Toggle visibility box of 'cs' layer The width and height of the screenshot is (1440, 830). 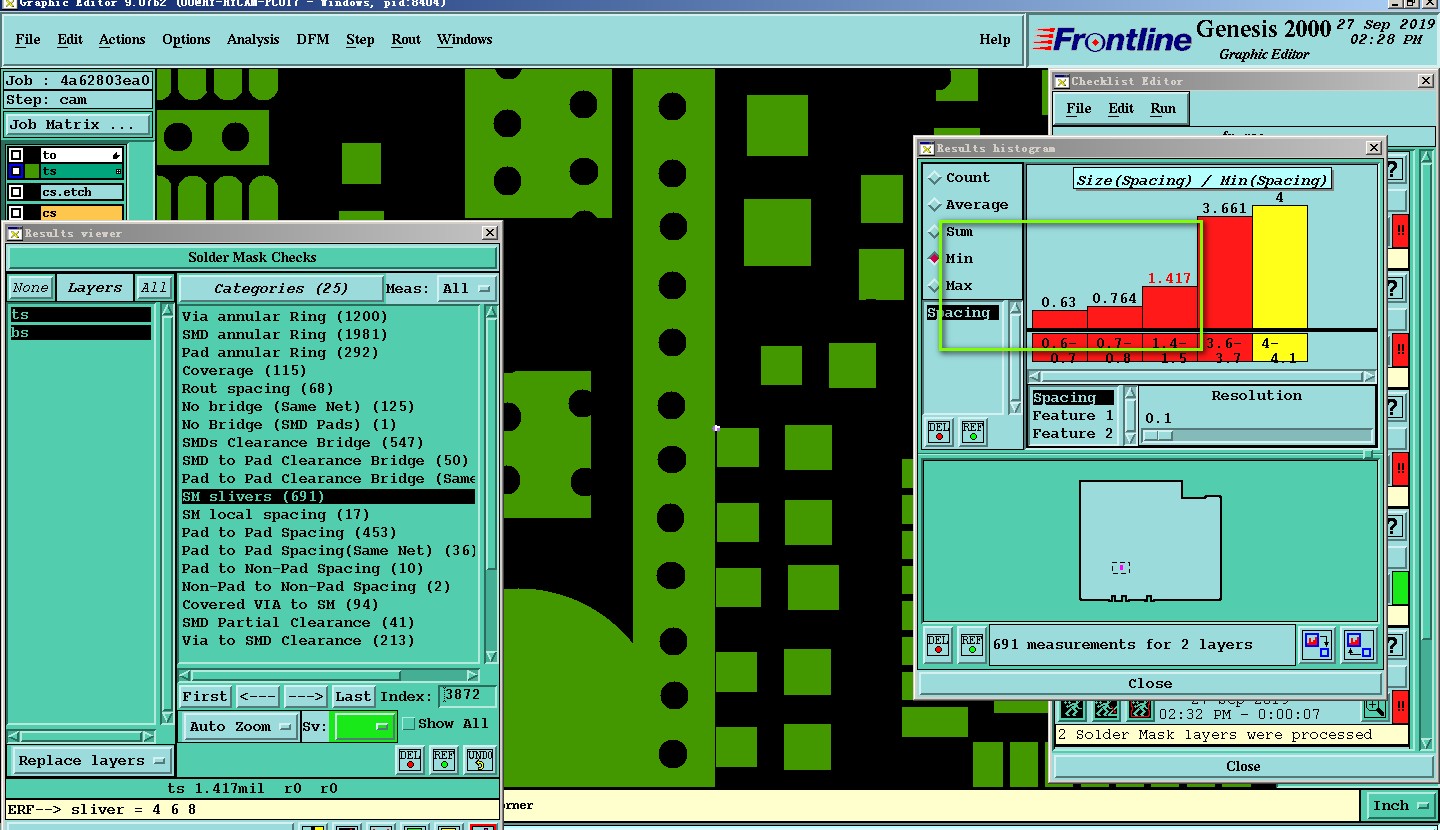point(16,213)
